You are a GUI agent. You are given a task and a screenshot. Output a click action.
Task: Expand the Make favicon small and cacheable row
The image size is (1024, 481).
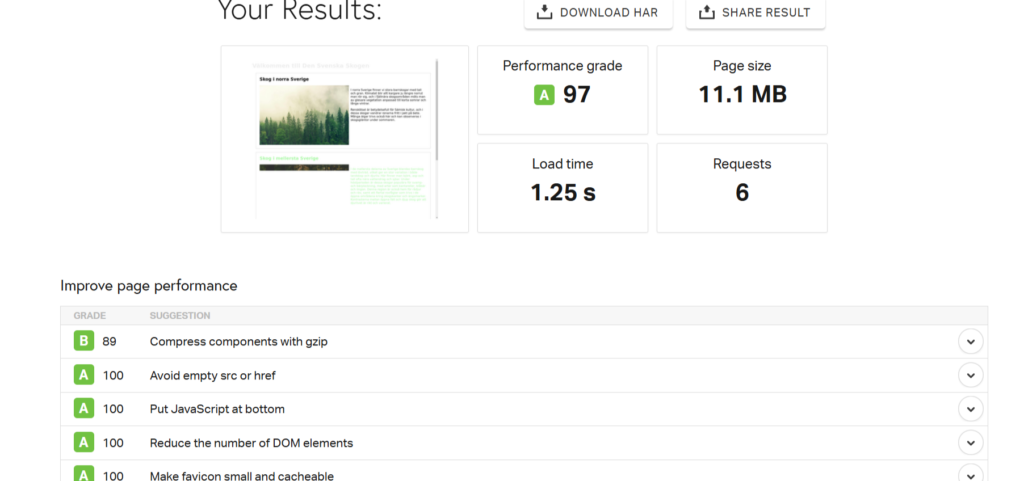[970, 474]
